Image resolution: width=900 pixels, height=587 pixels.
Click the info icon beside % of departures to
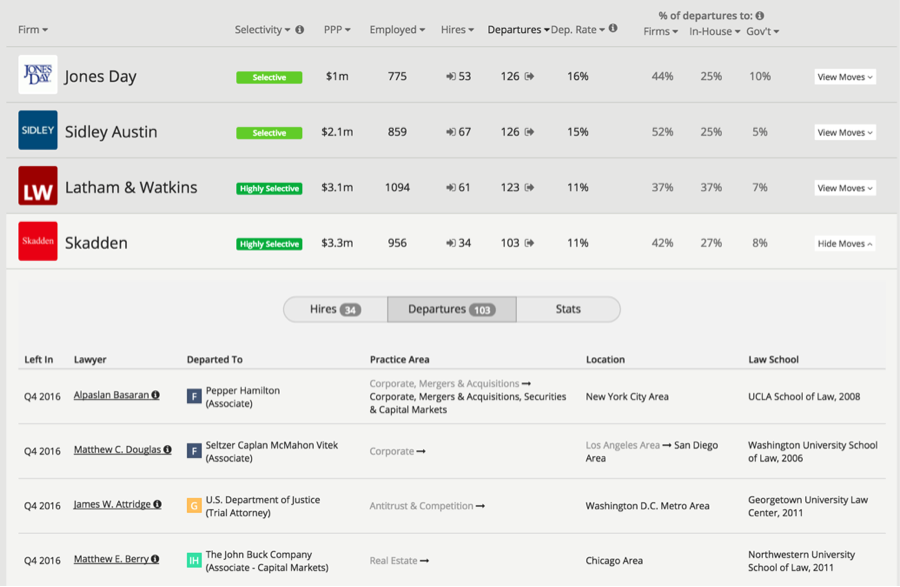click(760, 15)
